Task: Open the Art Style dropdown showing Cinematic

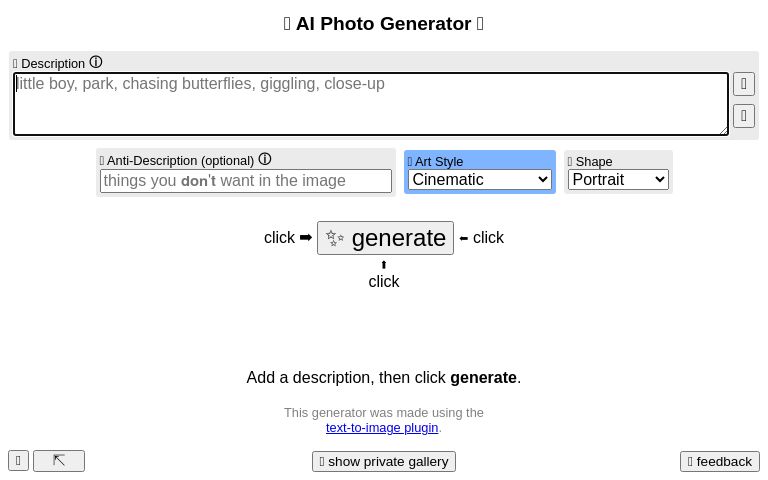Action: (x=480, y=180)
